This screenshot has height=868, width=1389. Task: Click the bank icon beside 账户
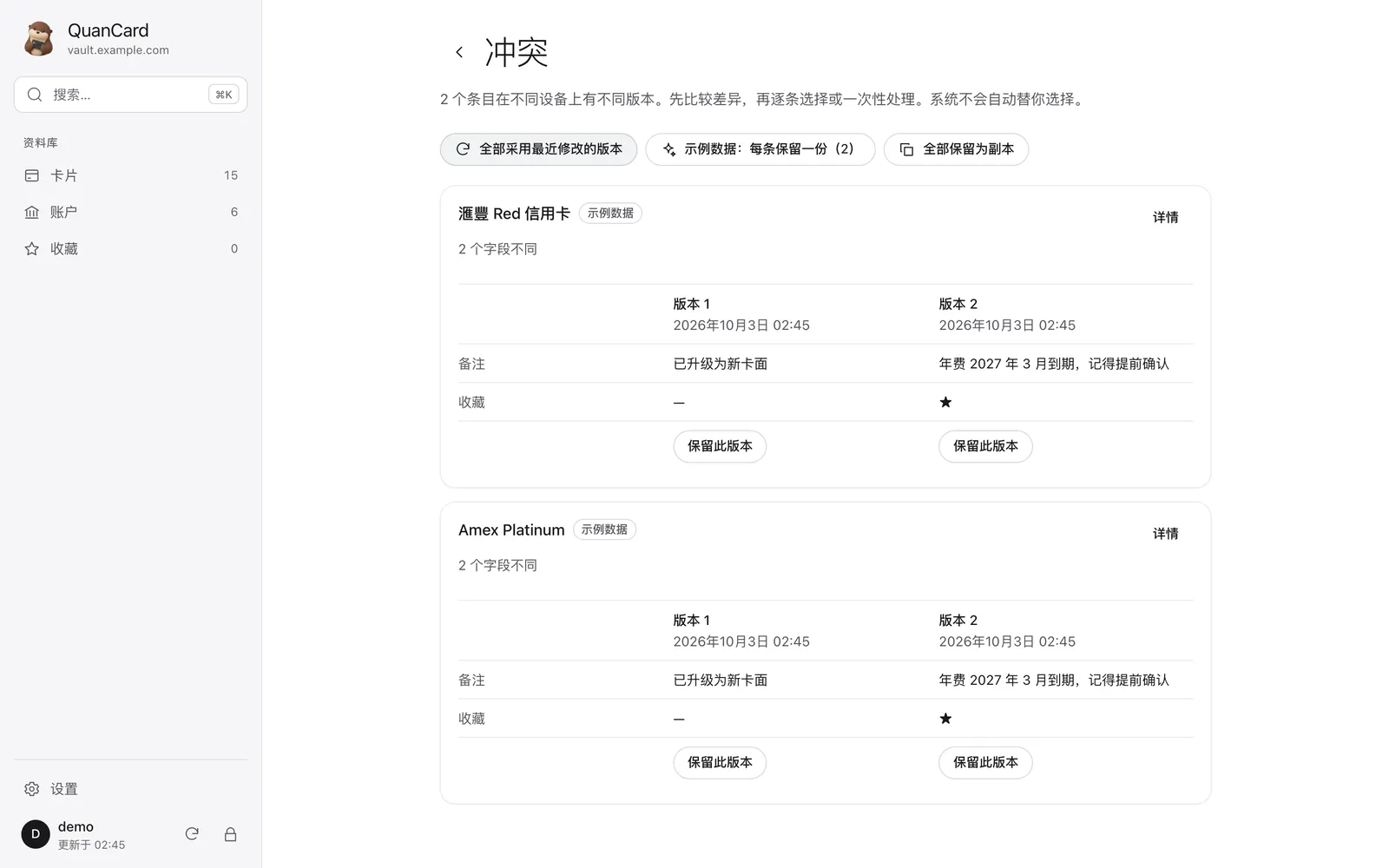point(32,212)
